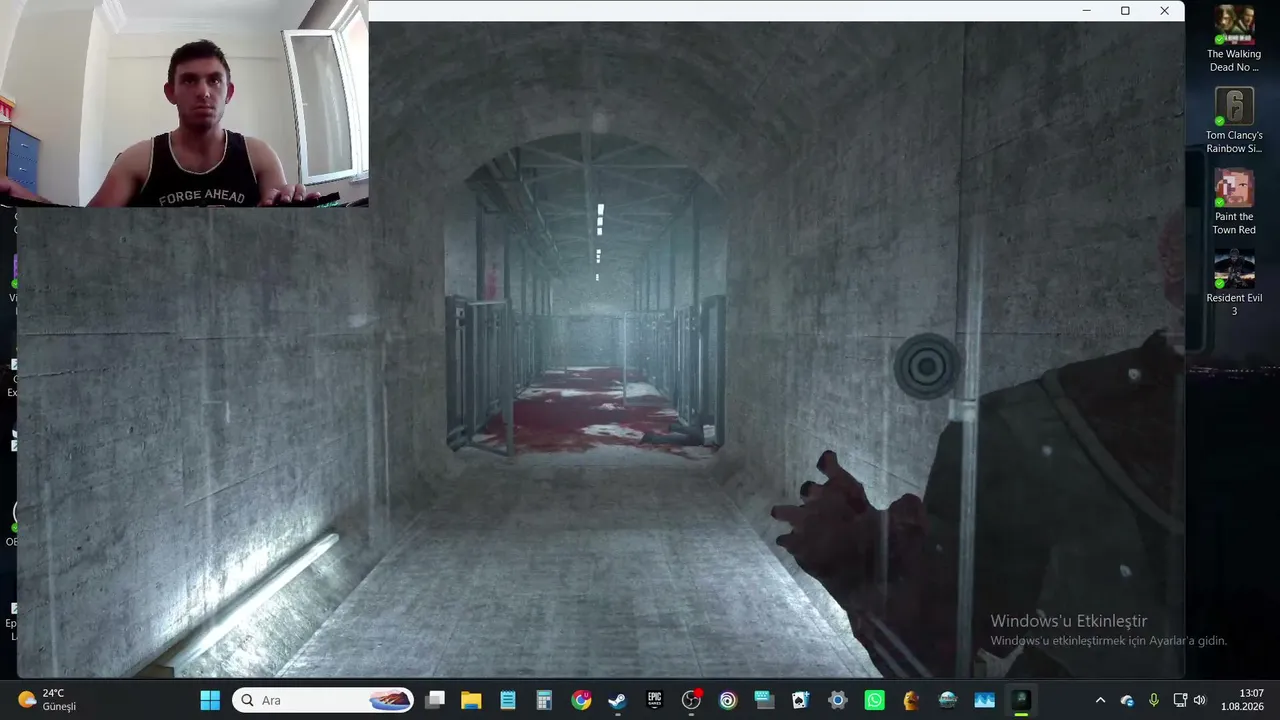The width and height of the screenshot is (1280, 720).
Task: Open OBS Studio with red recording dot
Action: [x=691, y=700]
